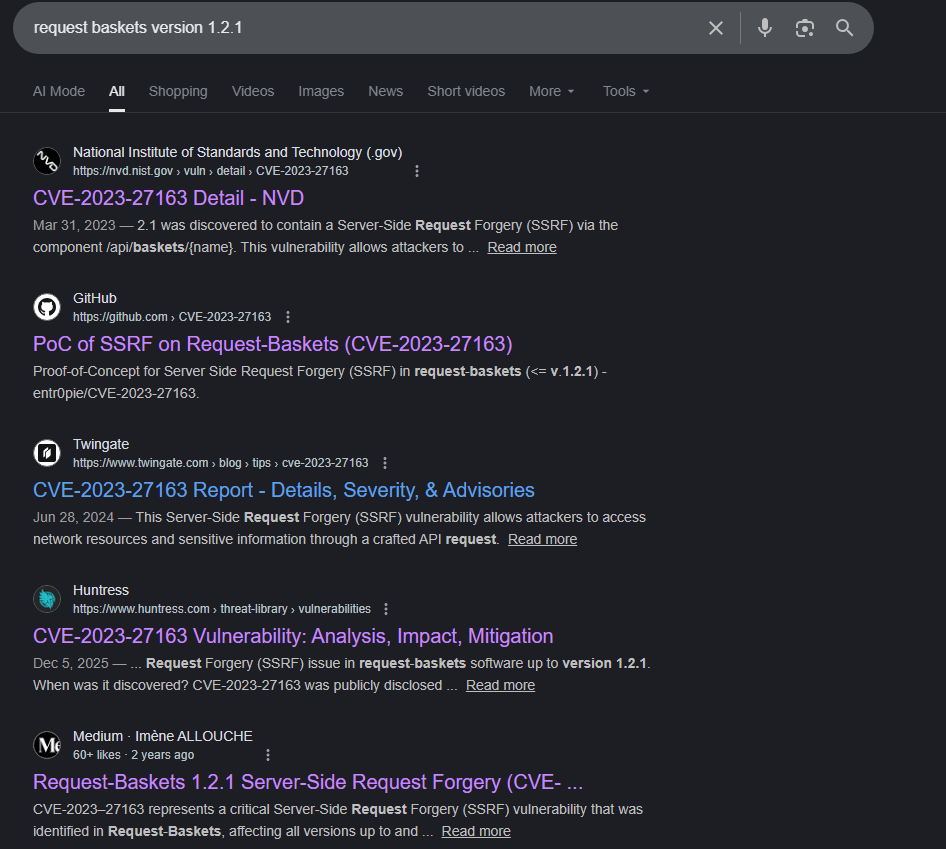
Task: Click the GitHub favicon in results
Action: click(x=47, y=307)
